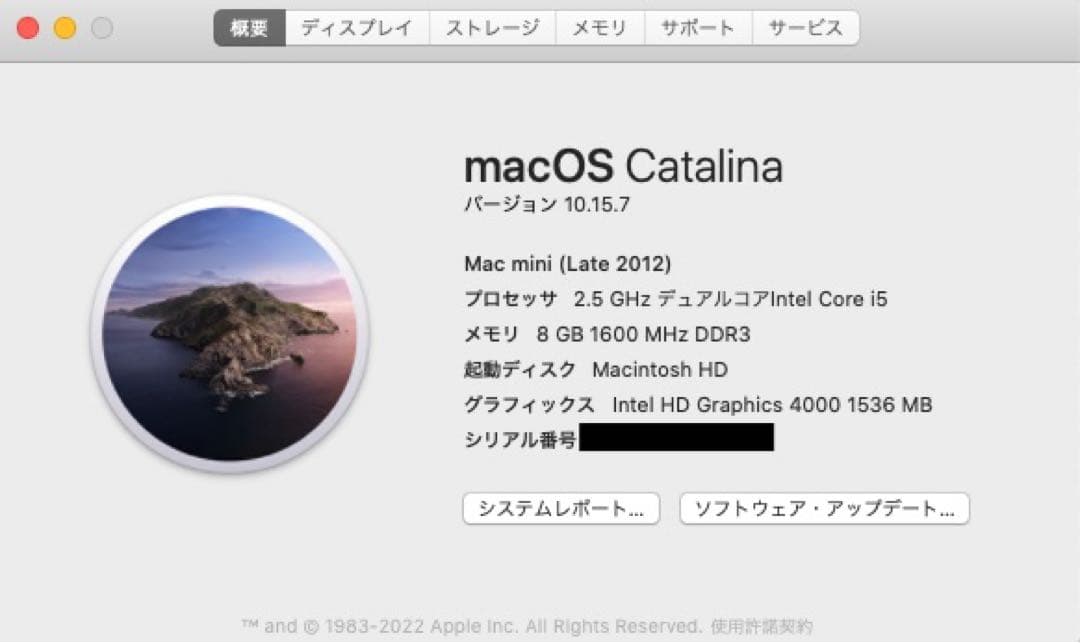
Task: Open the サービス tab
Action: [x=806, y=27]
